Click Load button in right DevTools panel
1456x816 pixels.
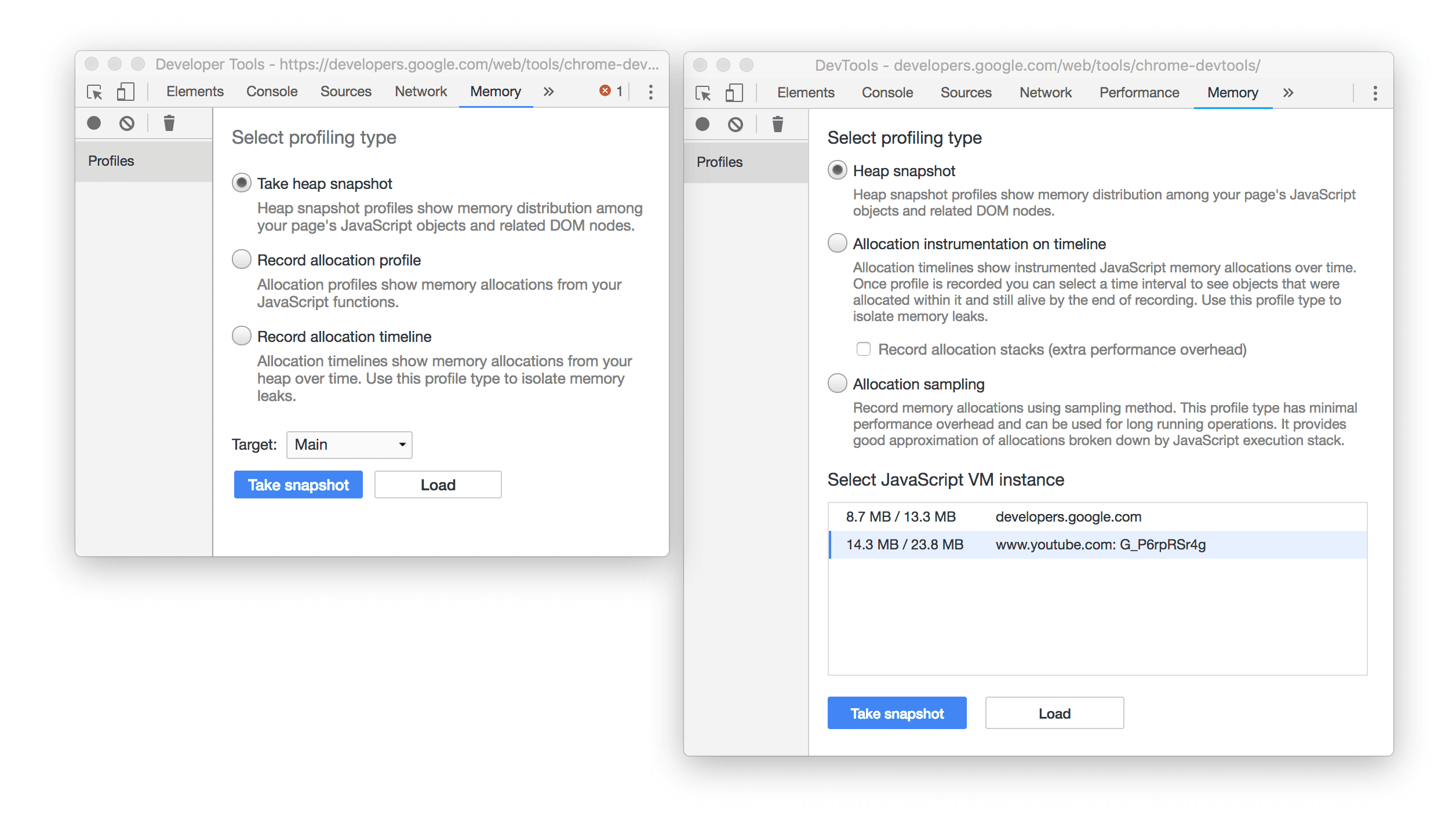coord(1053,713)
